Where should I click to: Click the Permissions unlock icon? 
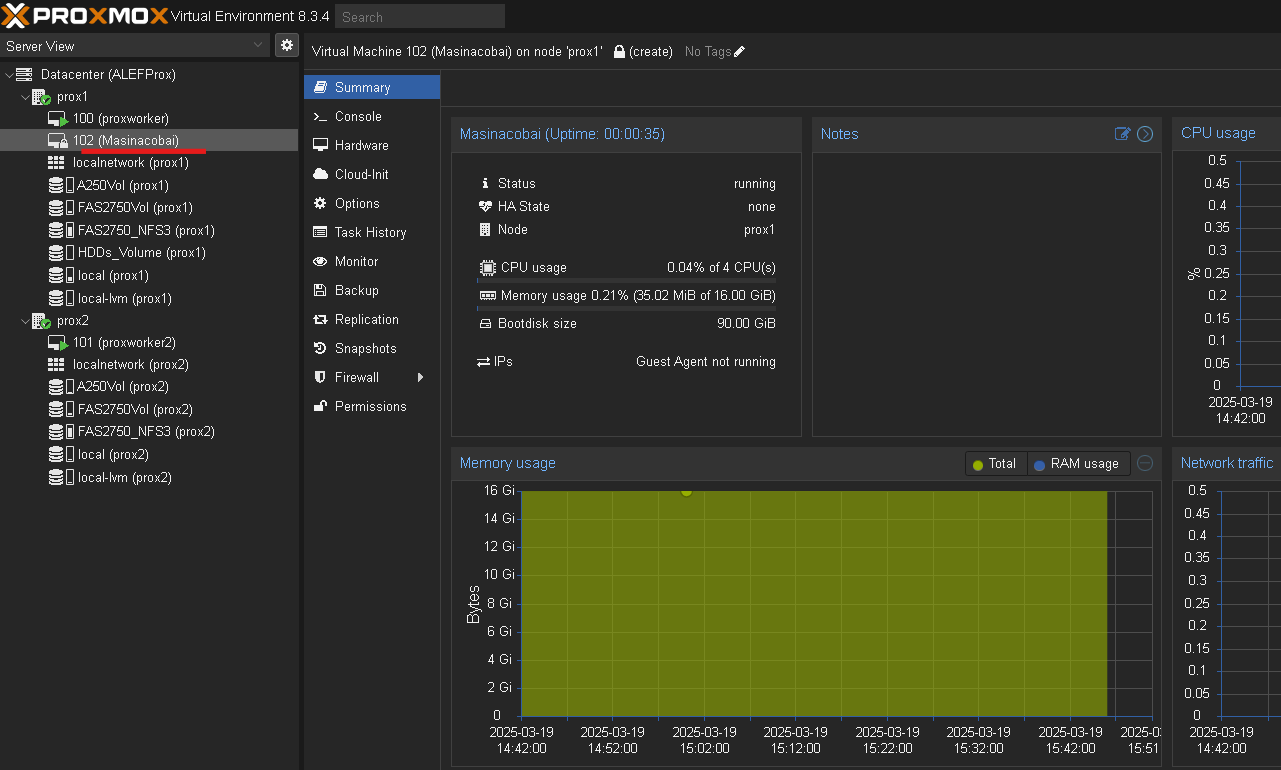(x=320, y=406)
